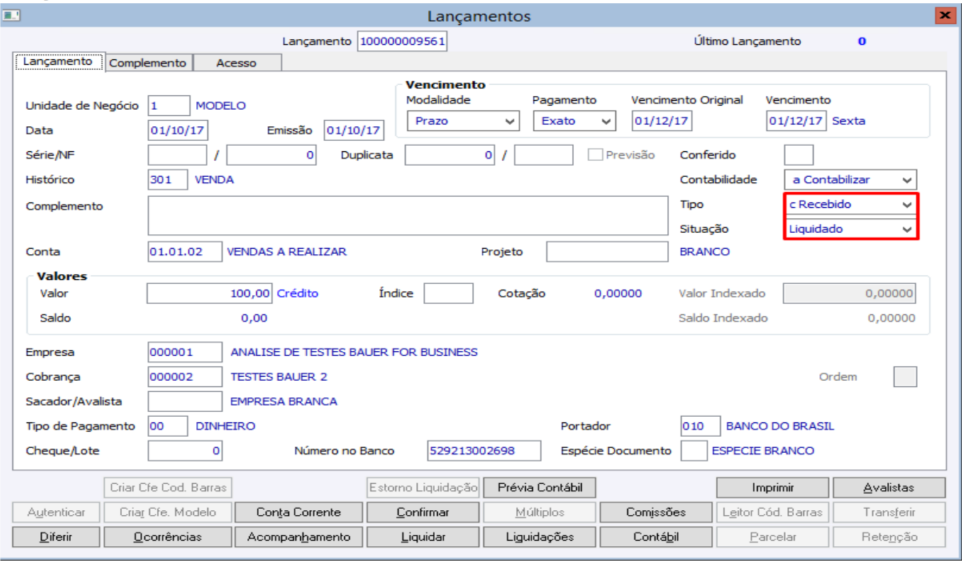Click the Data field showing 01/10/17
The width and height of the screenshot is (962, 562).
178,130
